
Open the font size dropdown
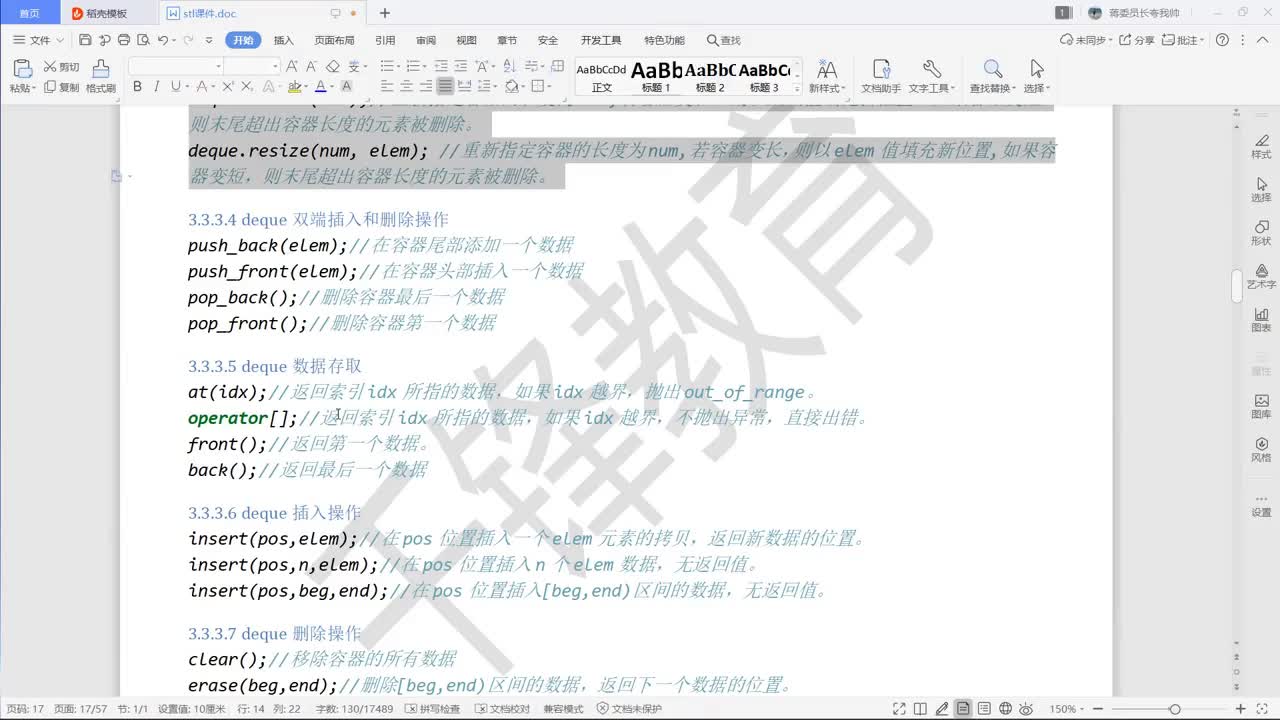(x=274, y=66)
